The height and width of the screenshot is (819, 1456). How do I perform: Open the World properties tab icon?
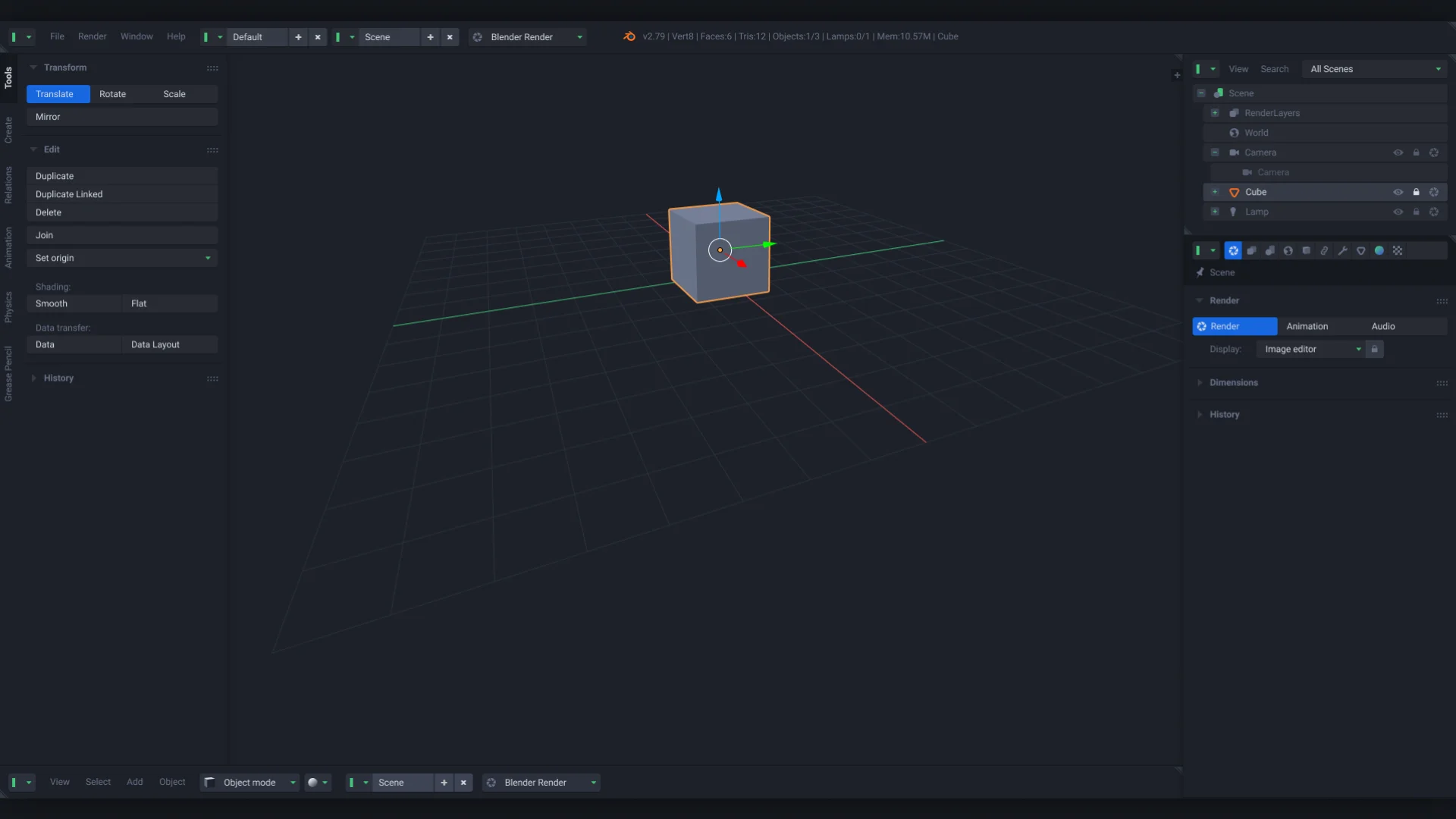coord(1288,251)
